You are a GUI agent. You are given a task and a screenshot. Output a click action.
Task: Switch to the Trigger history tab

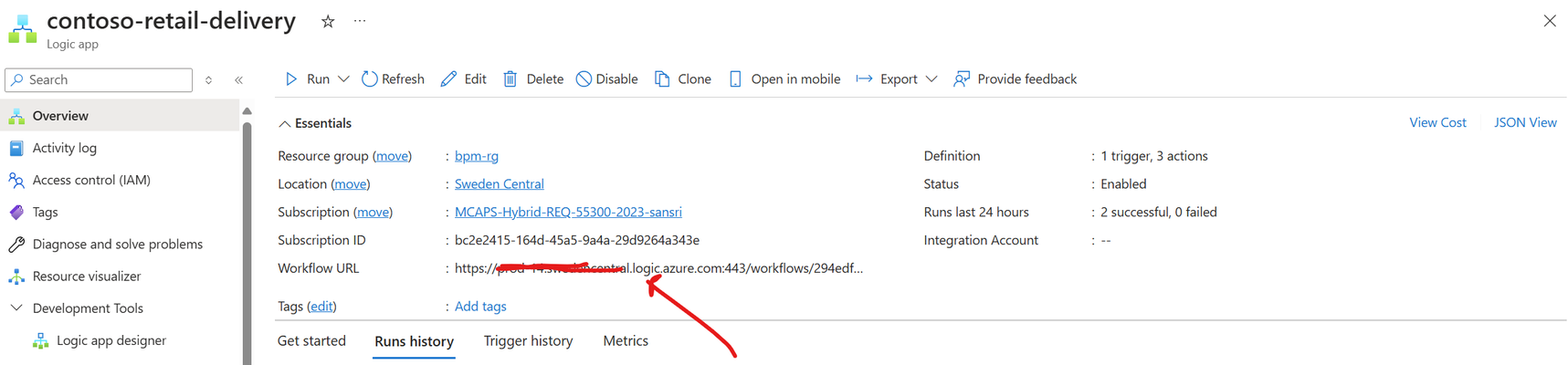(x=528, y=340)
